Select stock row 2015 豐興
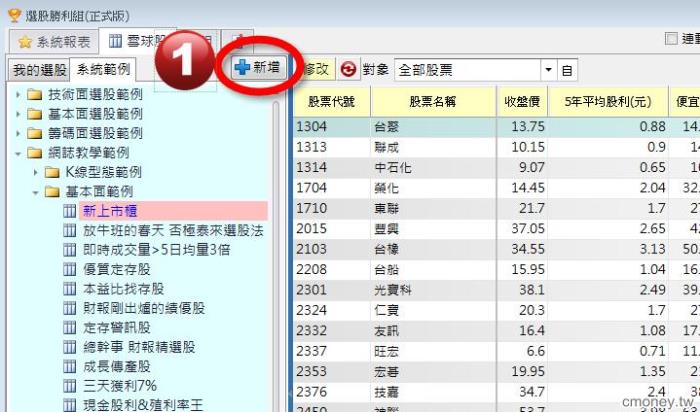This screenshot has width=700, height=412. pyautogui.click(x=496, y=229)
